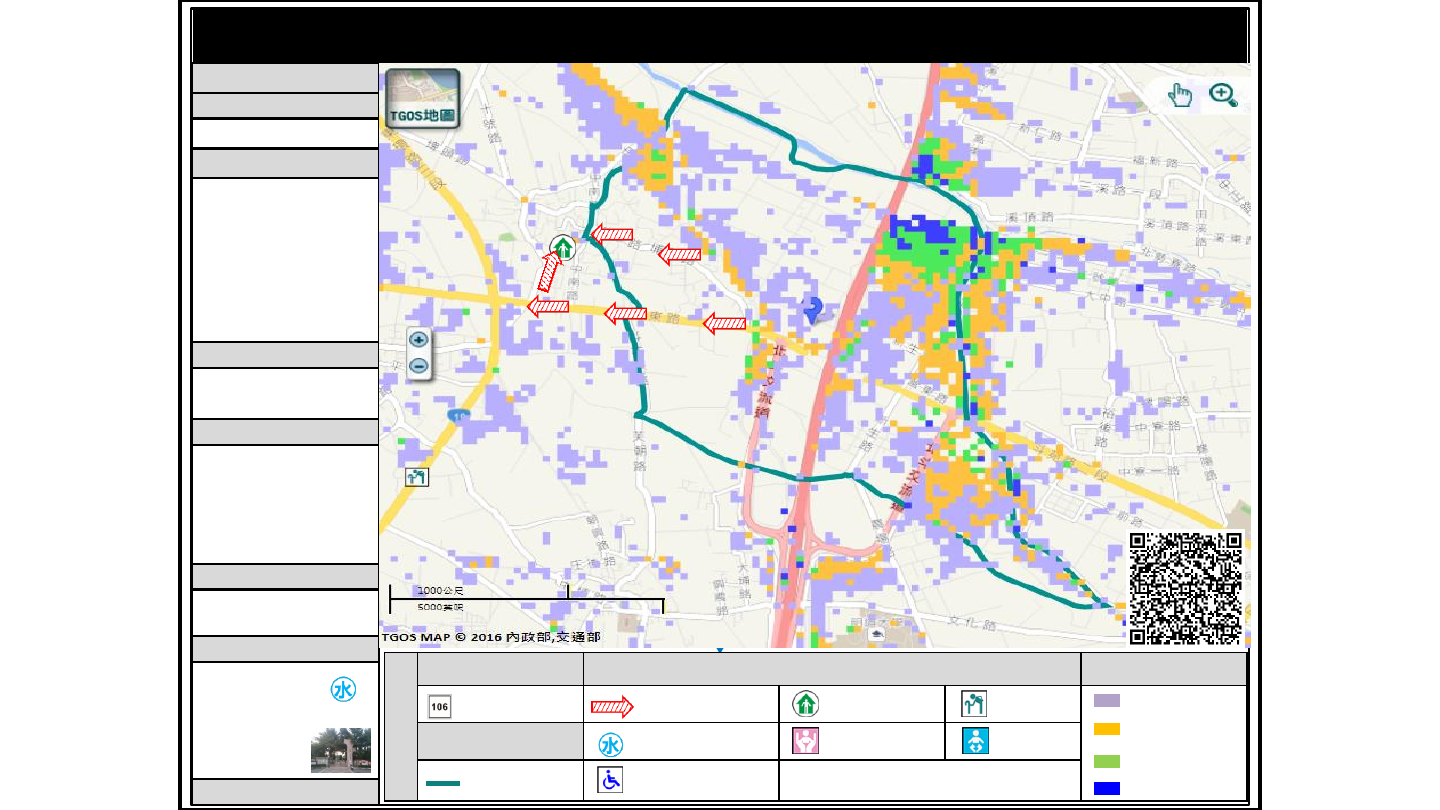This screenshot has height=810, width=1440.
Task: Click the blue location pin on the map
Action: point(813,310)
